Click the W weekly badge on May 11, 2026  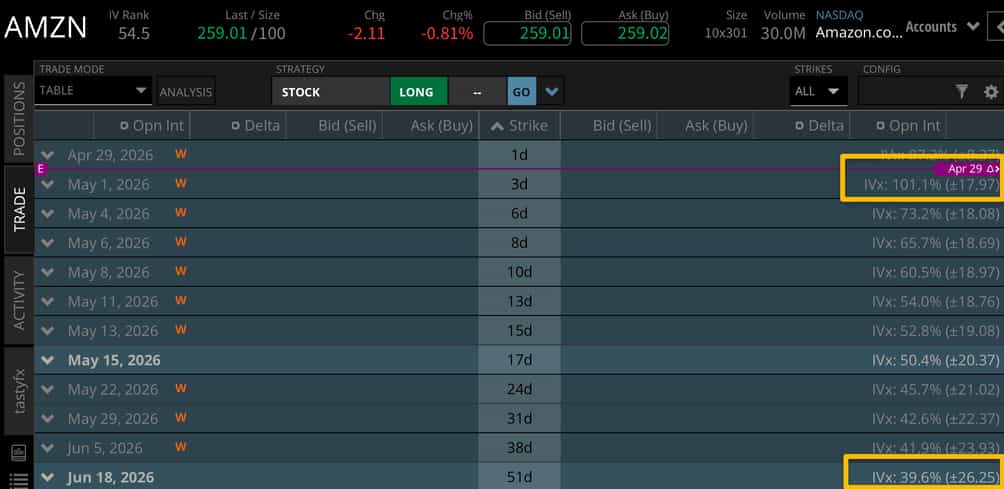pyautogui.click(x=181, y=300)
